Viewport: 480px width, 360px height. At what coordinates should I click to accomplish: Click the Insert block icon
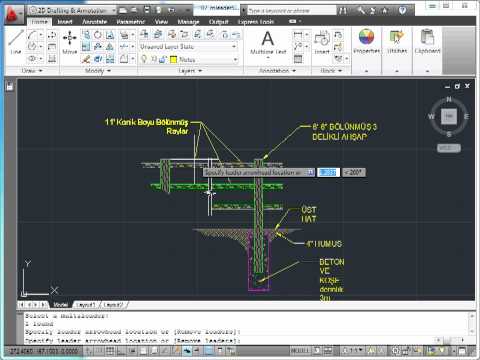[x=322, y=42]
